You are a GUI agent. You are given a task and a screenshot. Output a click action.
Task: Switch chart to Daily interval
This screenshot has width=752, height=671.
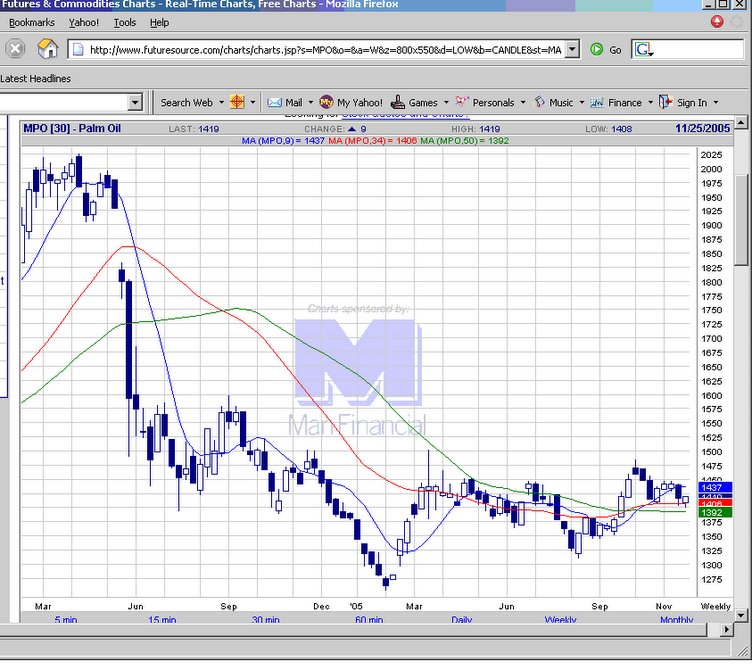(461, 619)
